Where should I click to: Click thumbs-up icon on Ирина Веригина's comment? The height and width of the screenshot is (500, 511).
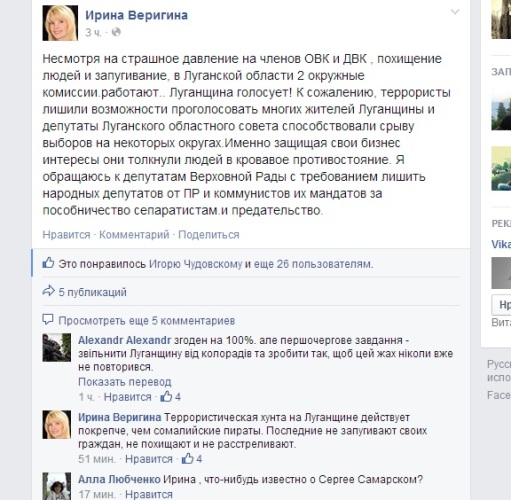[187, 458]
